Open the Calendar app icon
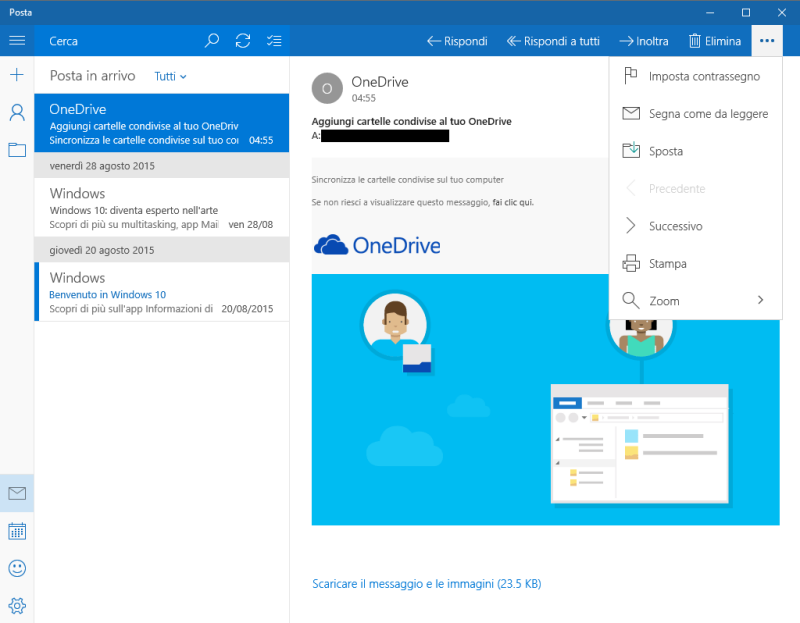800x623 pixels. coord(17,531)
